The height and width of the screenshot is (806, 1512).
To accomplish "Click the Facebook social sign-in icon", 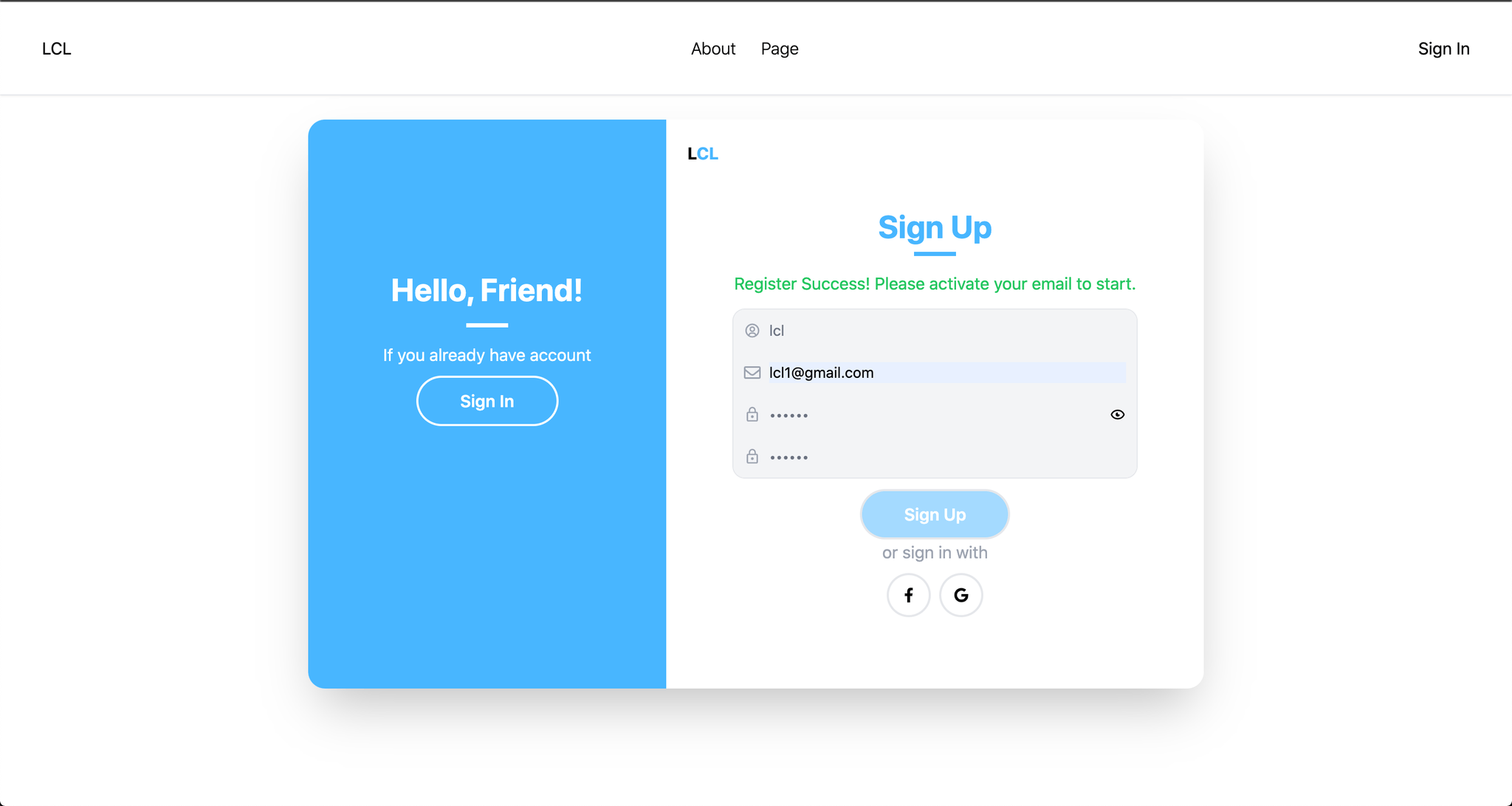I will point(908,594).
